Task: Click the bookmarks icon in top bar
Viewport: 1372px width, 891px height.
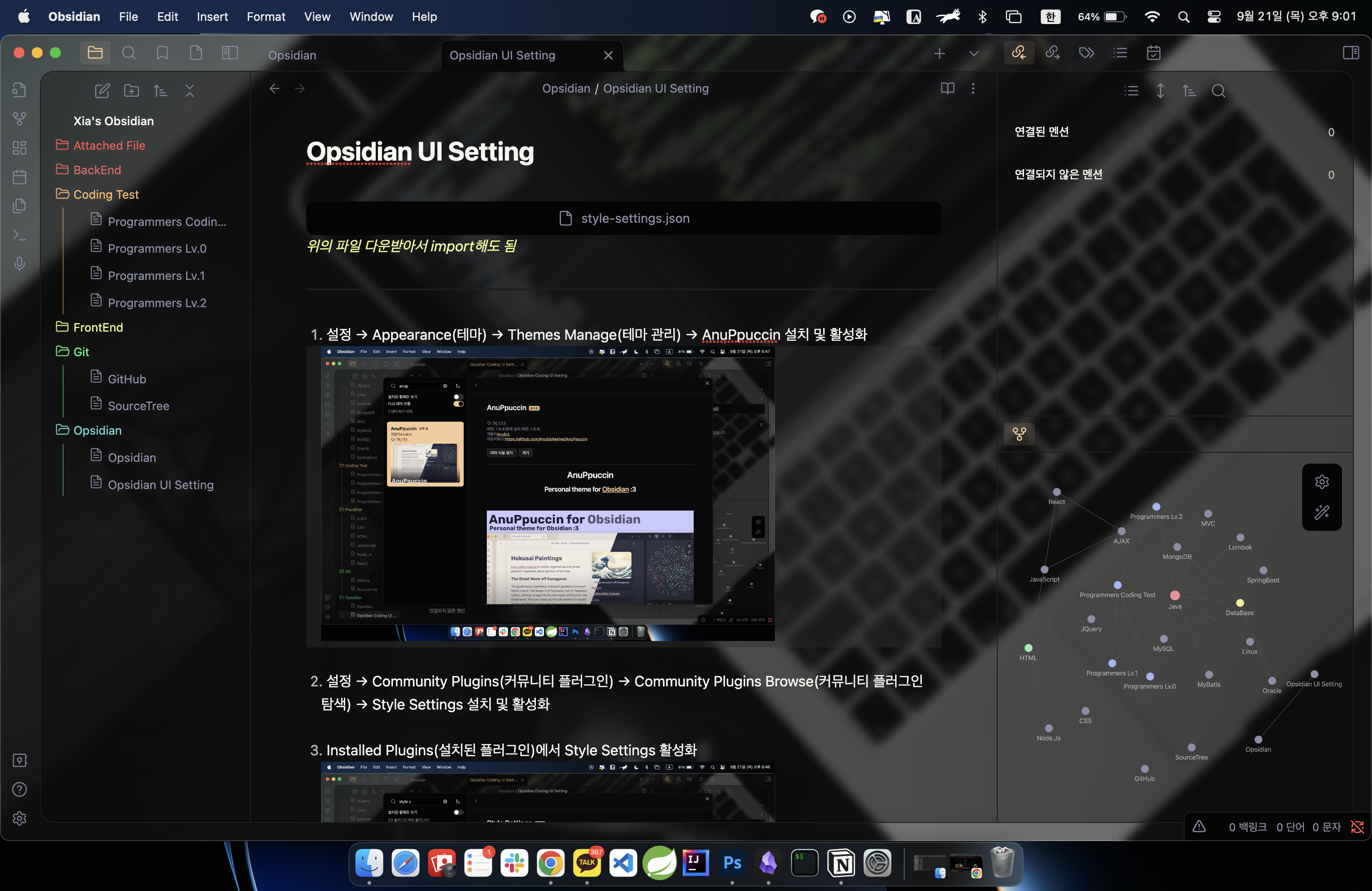Action: click(x=162, y=53)
